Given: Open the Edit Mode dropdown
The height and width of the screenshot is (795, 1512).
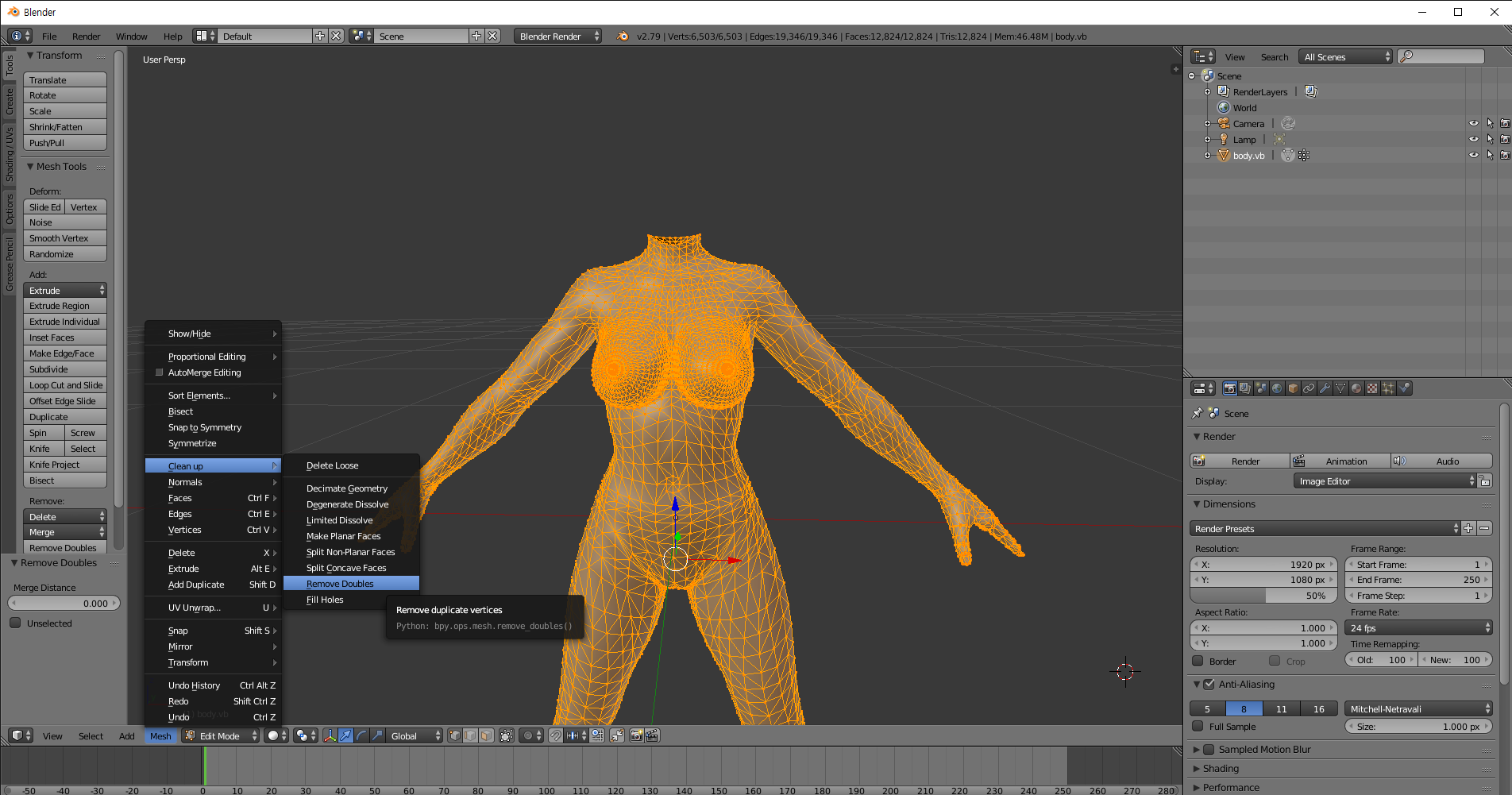Looking at the screenshot, I should [222, 735].
